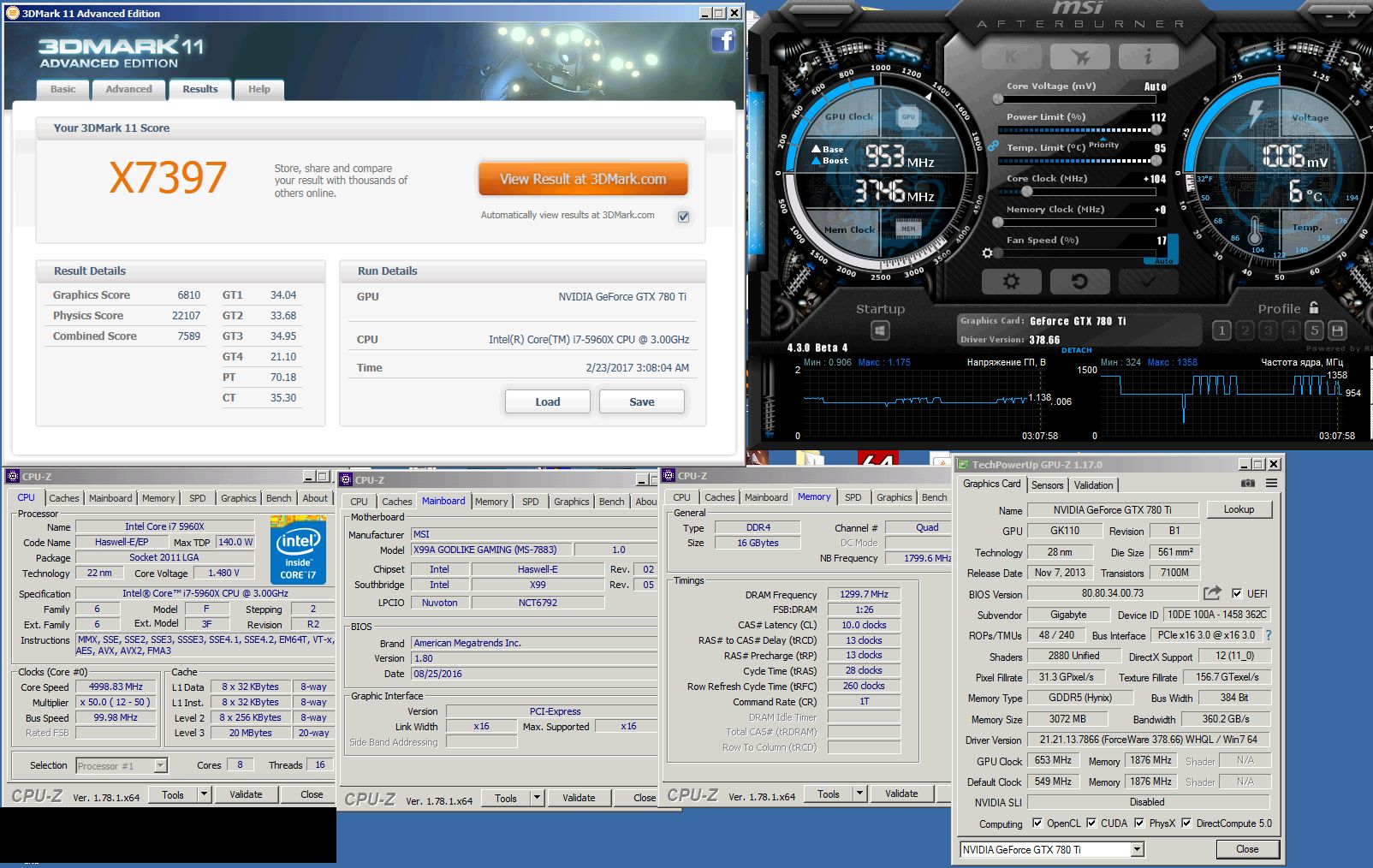Click the Kombustor K button in Afterburner
The width and height of the screenshot is (1373, 868).
coord(1012,57)
